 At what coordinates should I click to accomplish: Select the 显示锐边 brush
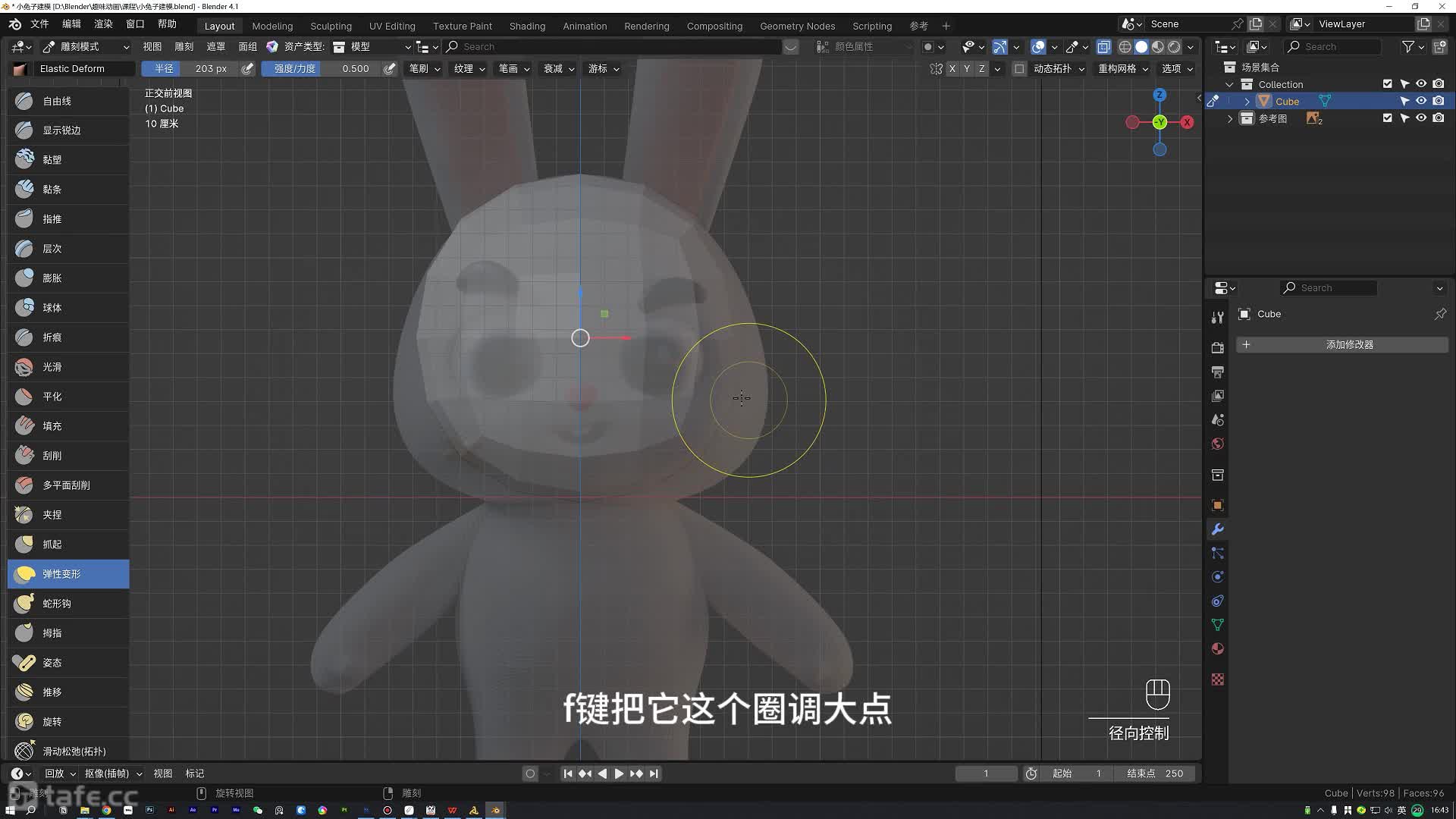[68, 130]
